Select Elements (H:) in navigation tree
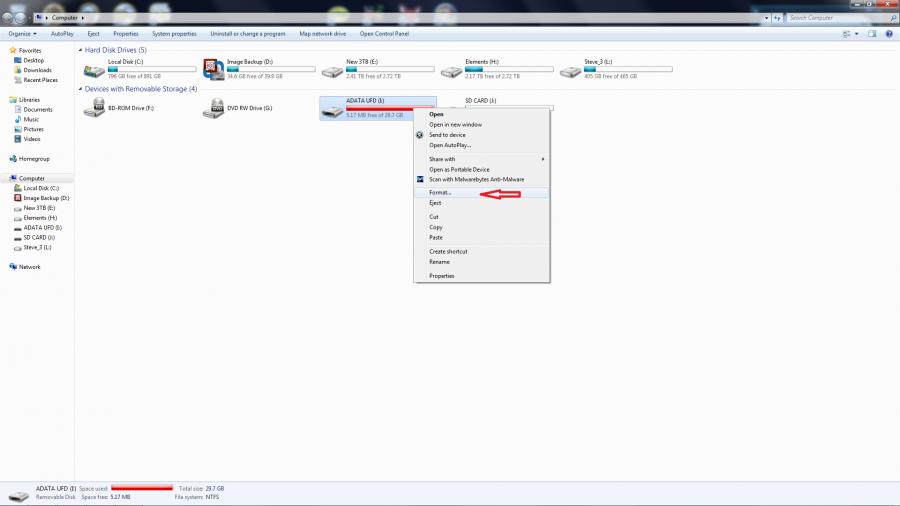 [x=40, y=217]
